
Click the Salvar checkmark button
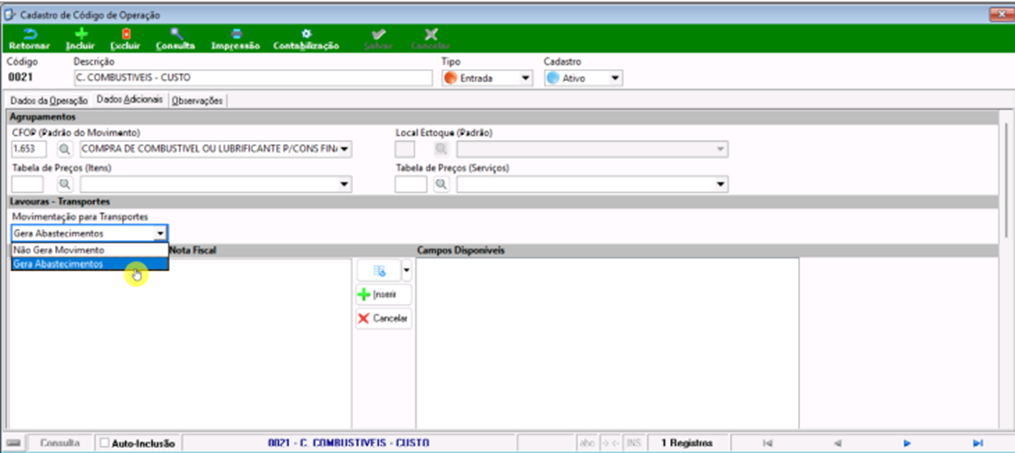[x=379, y=39]
